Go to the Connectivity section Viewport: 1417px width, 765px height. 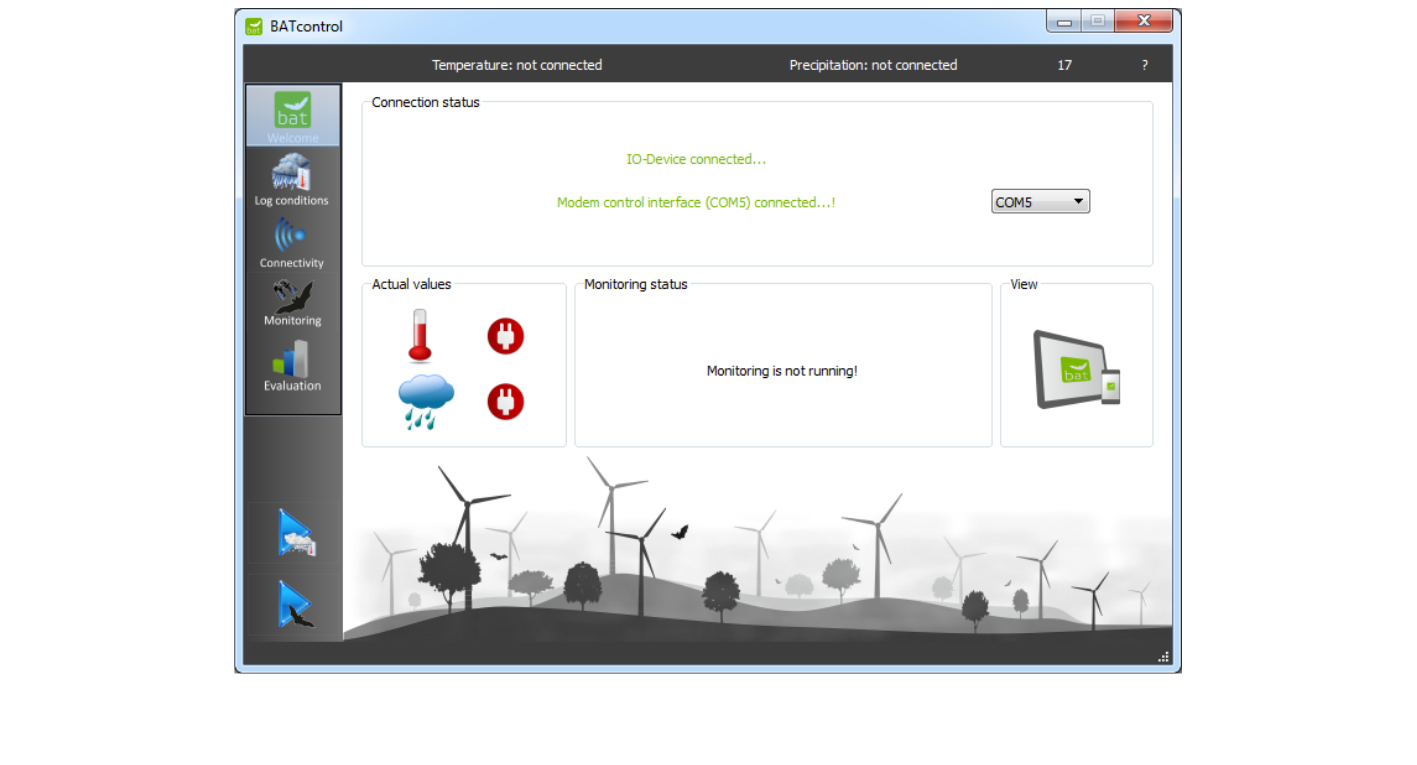coord(291,243)
